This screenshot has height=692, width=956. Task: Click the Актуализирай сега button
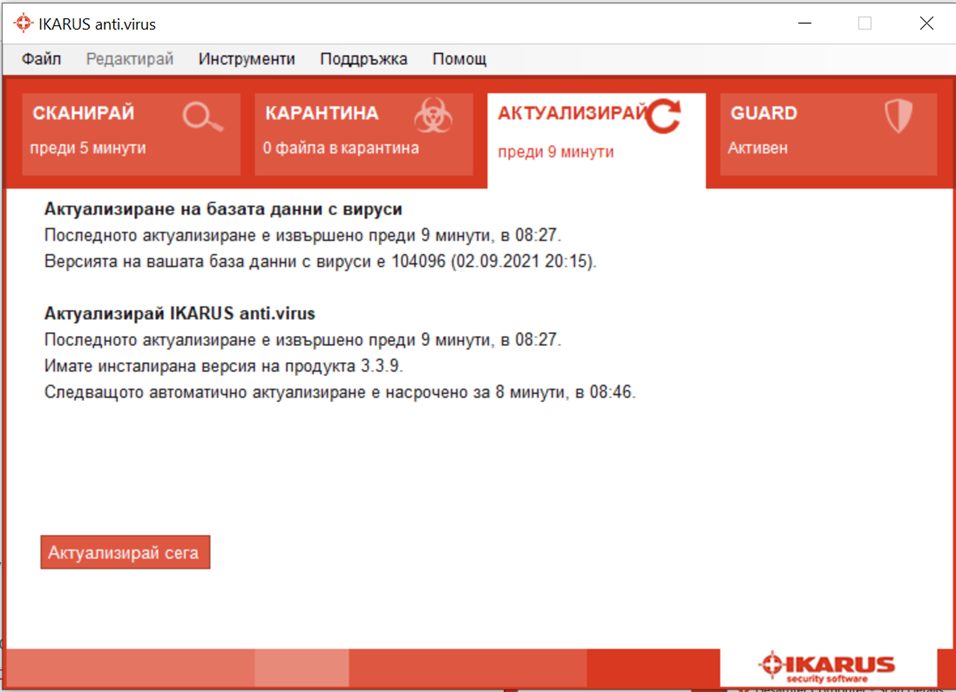point(125,552)
